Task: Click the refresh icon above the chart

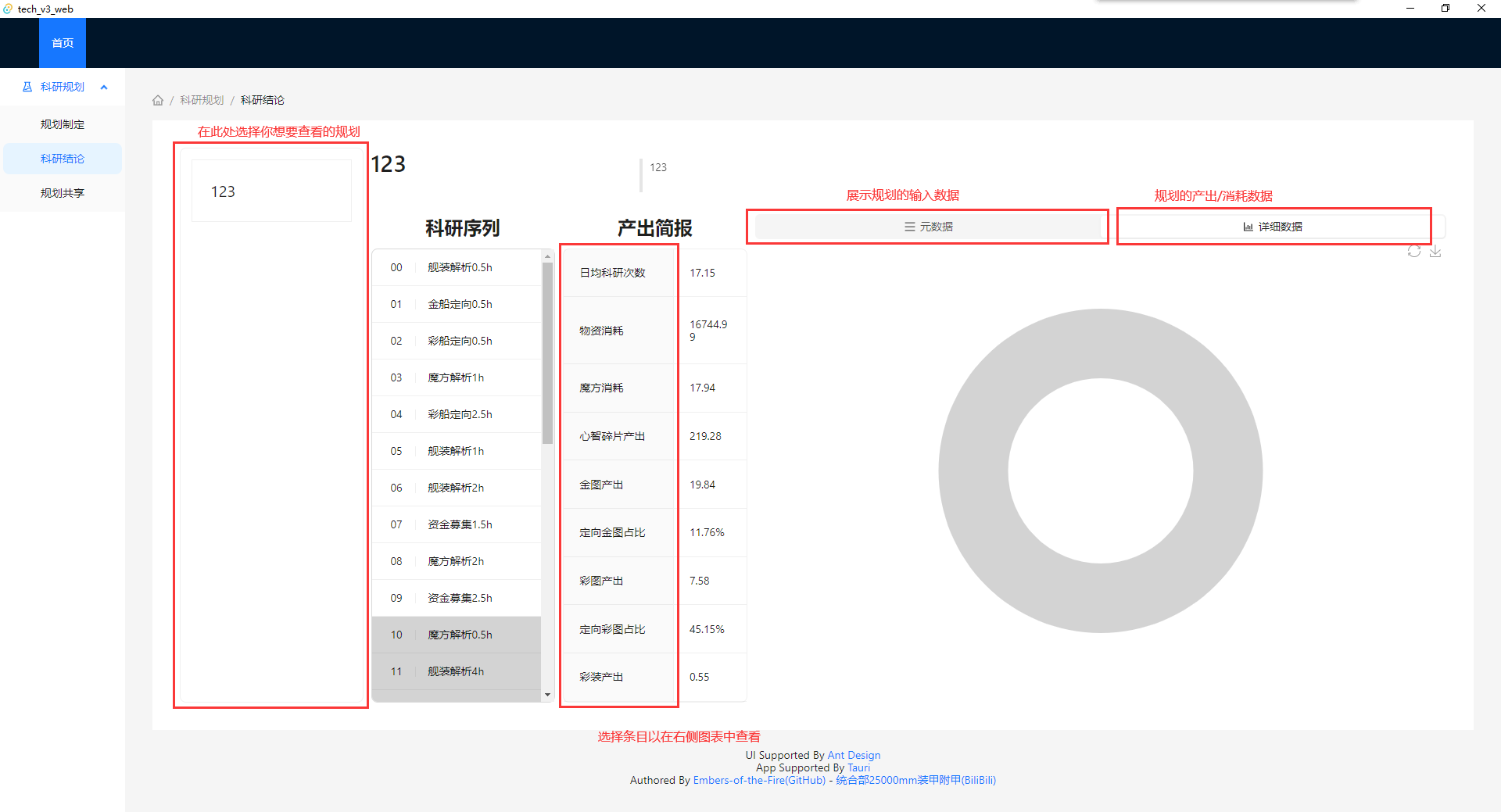Action: tap(1414, 251)
